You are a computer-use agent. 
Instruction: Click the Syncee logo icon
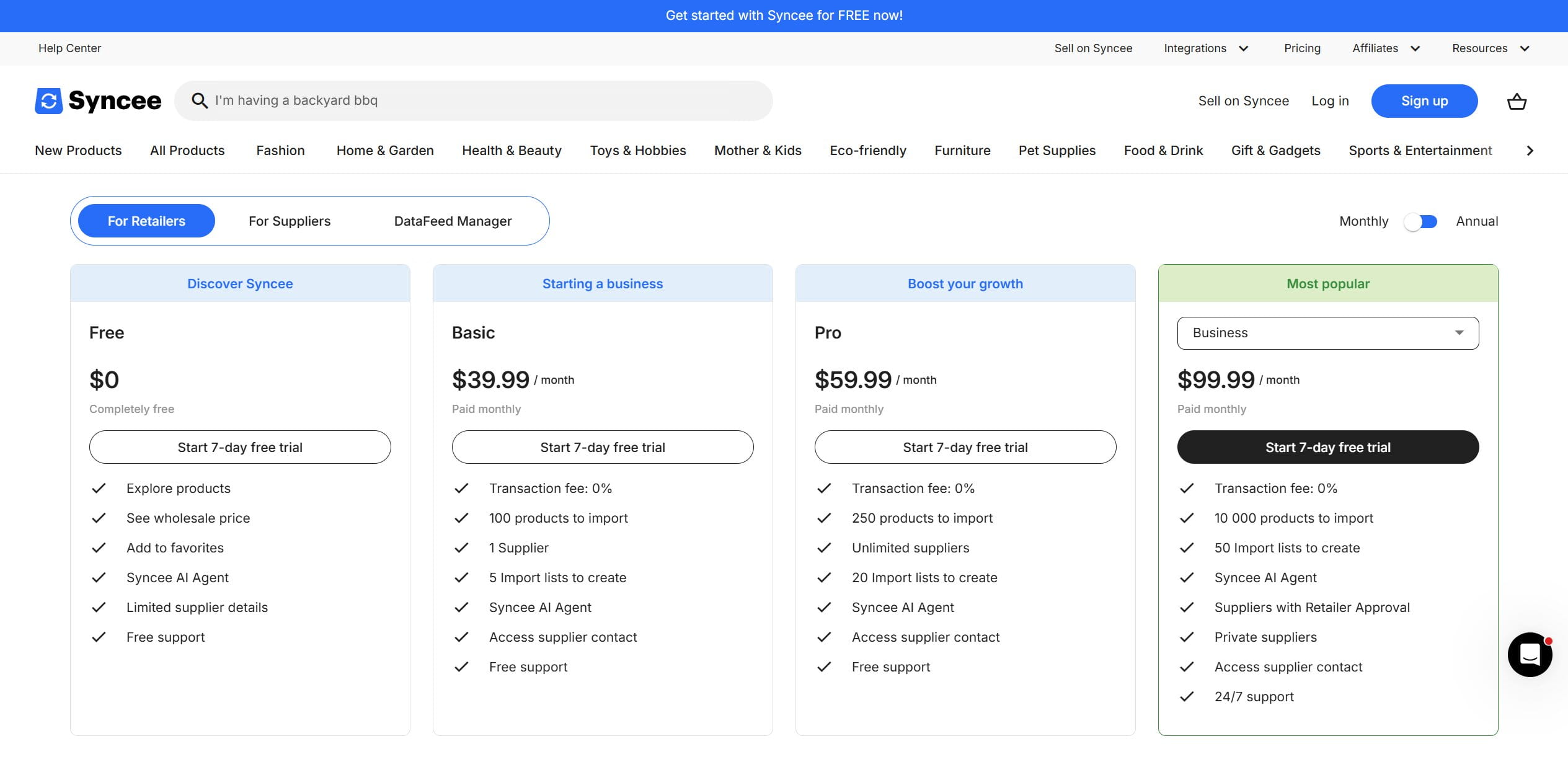point(48,100)
